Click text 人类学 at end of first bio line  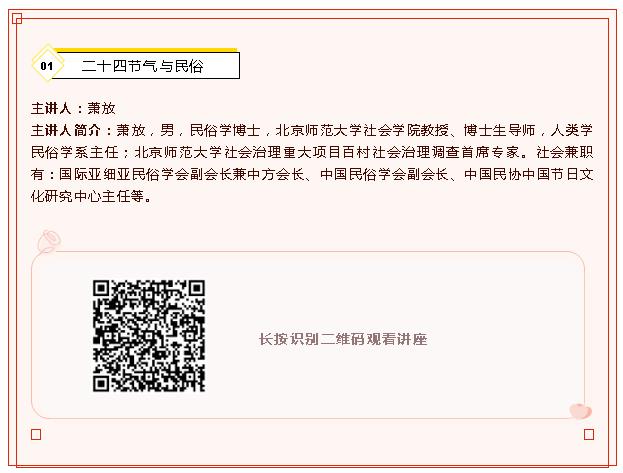click(x=572, y=130)
